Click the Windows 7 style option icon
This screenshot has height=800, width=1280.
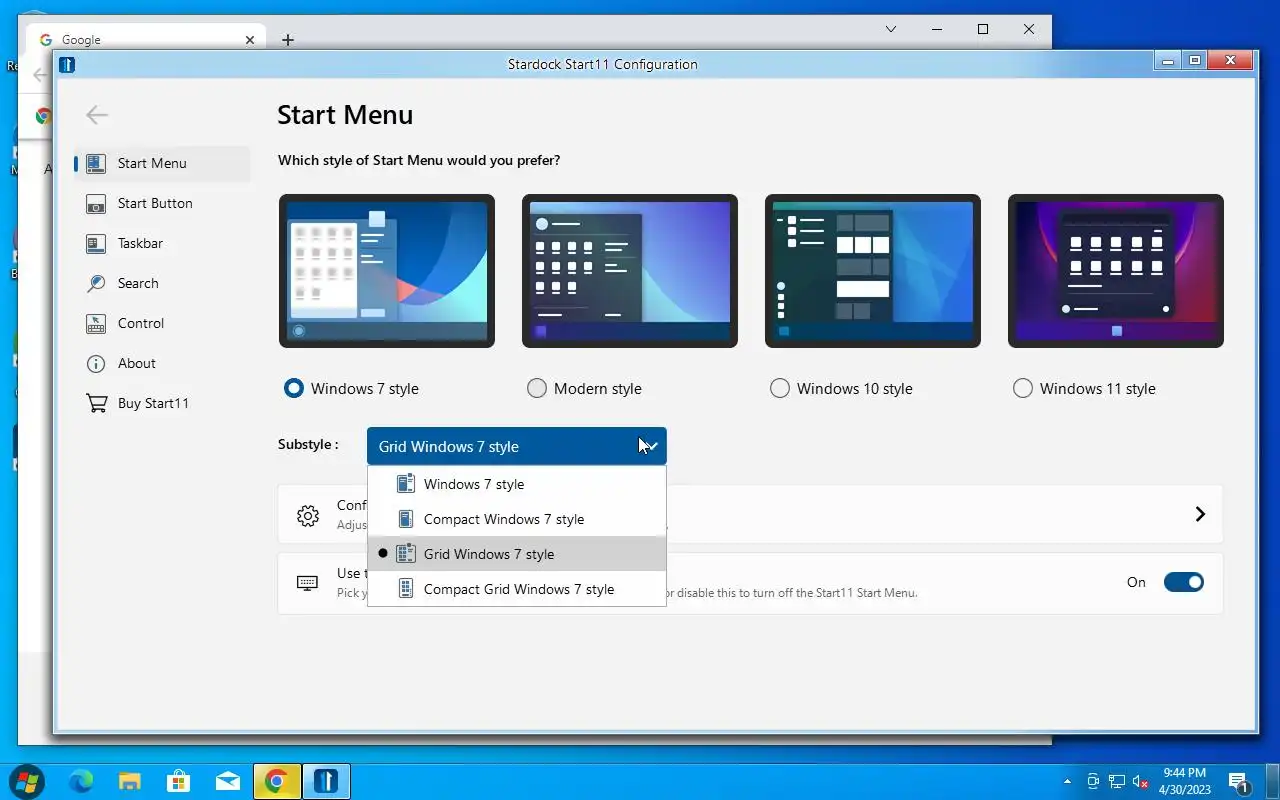405,484
